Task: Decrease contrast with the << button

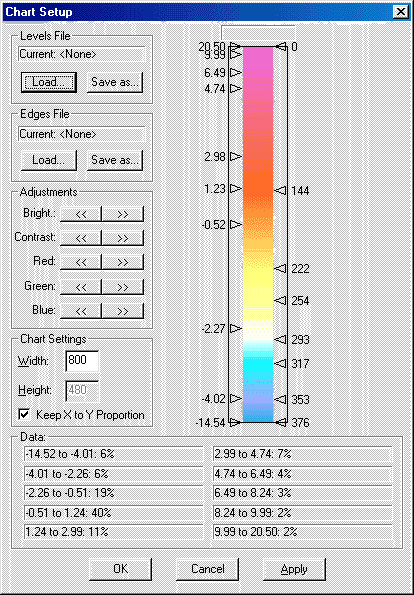Action: point(81,238)
